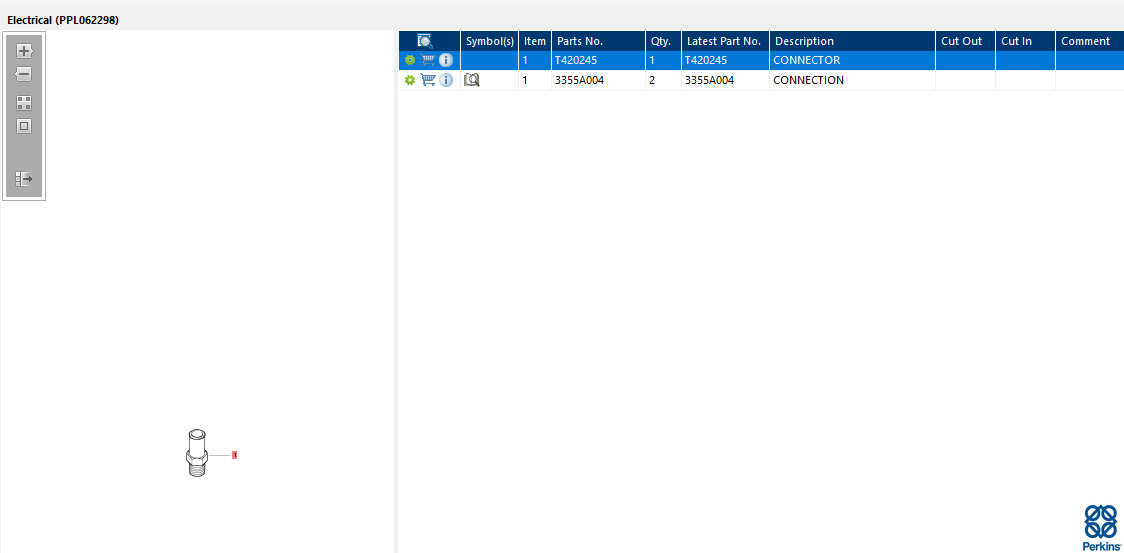Click Electrical (PPL062298) title
Viewport: 1124px width, 553px height.
coord(63,20)
